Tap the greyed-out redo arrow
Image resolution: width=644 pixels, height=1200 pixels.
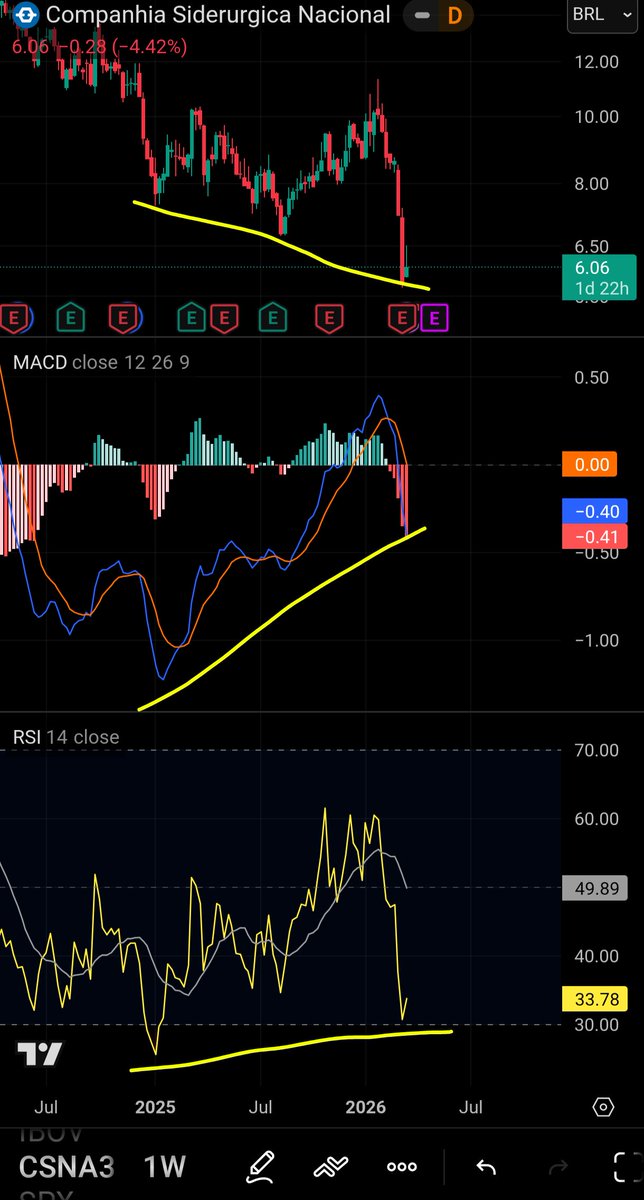point(559,1166)
